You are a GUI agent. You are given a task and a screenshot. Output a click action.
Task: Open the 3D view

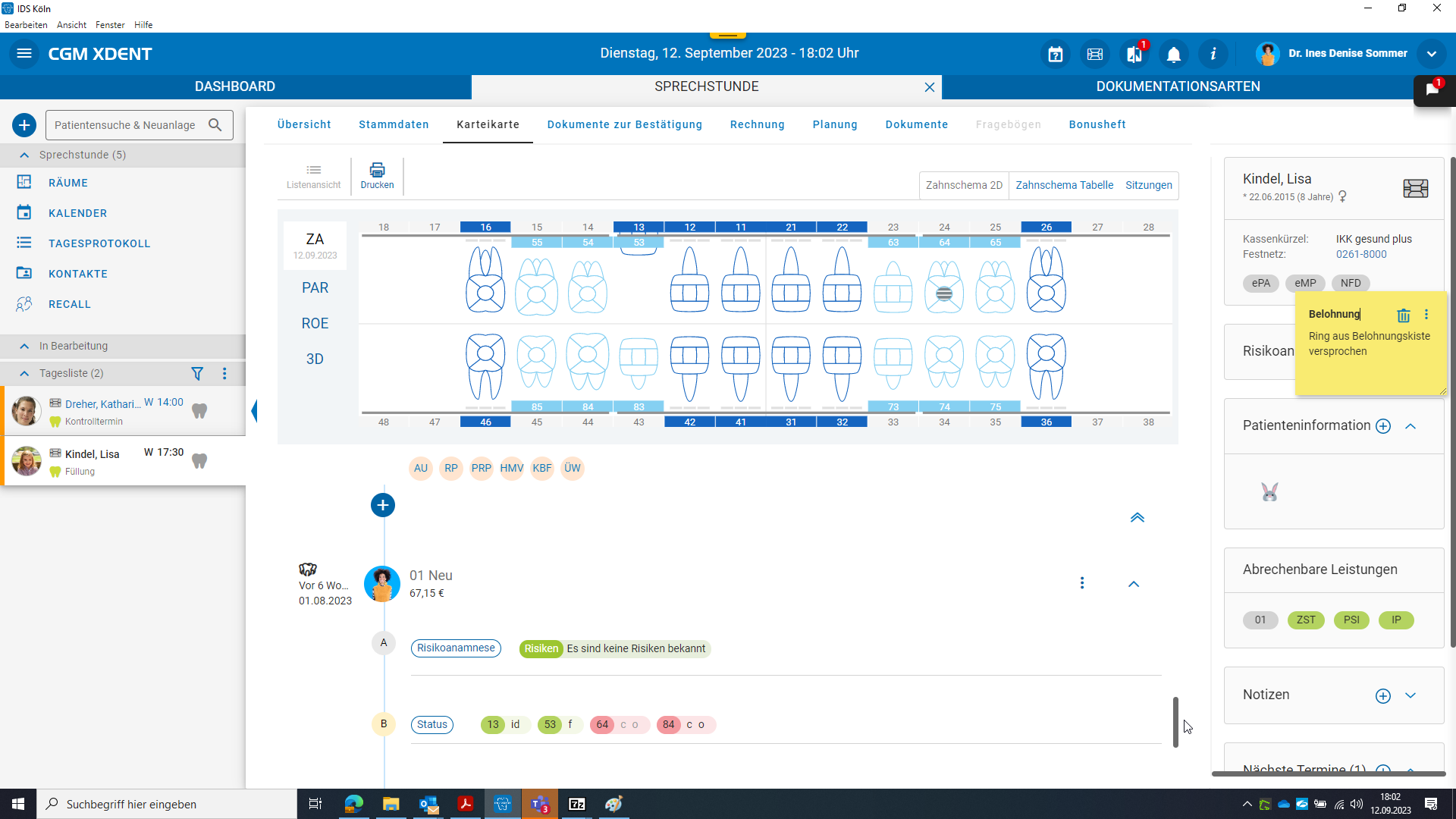point(315,359)
